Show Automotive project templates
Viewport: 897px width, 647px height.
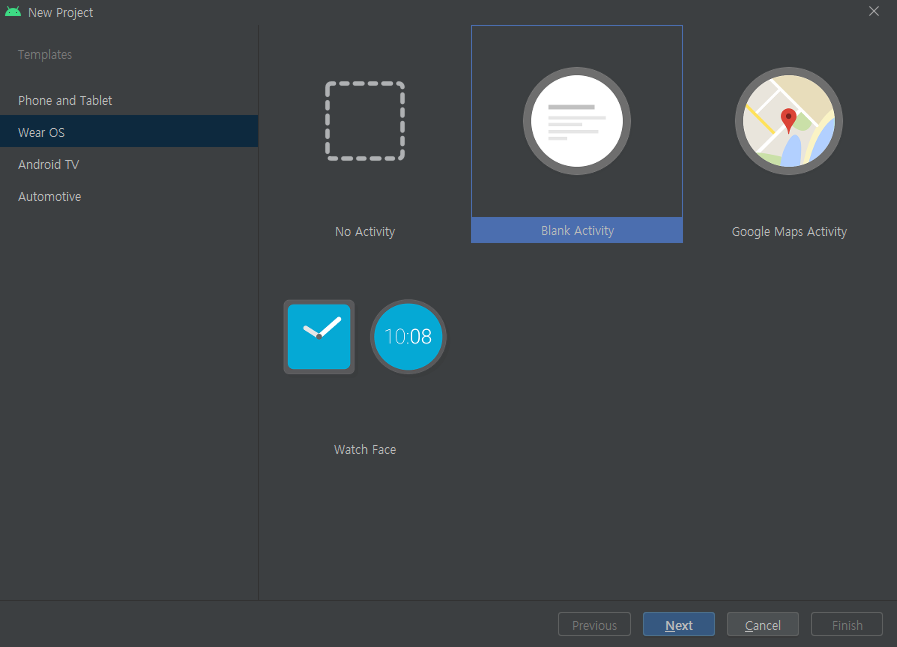129,196
